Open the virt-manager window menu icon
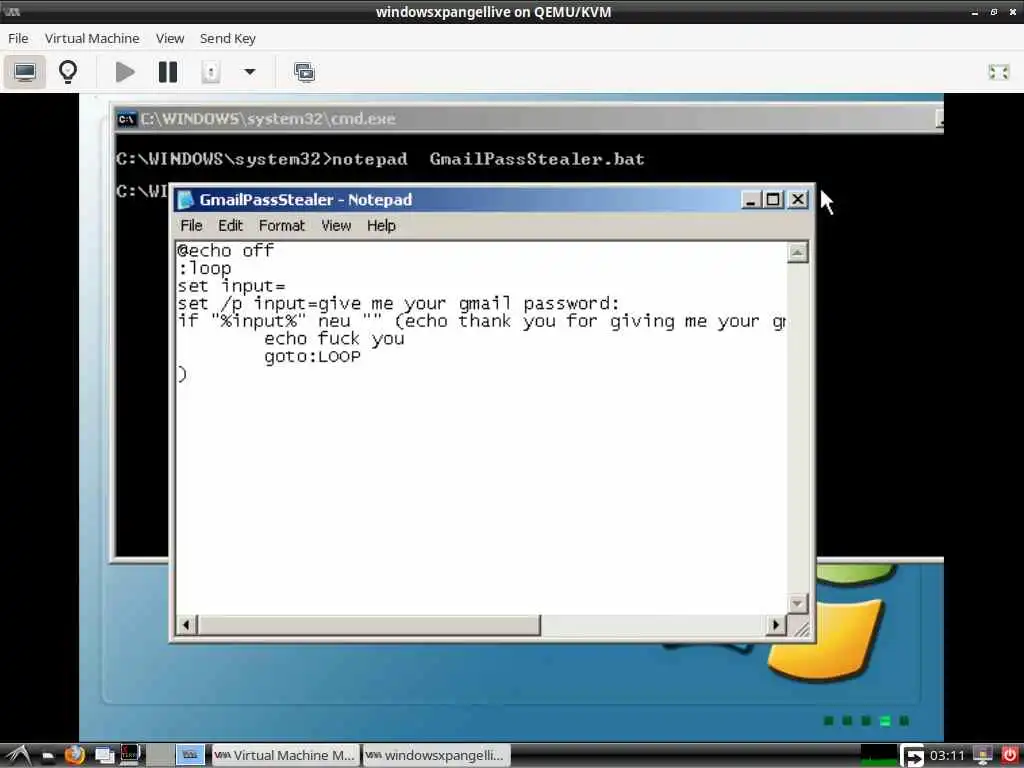 [x=12, y=12]
